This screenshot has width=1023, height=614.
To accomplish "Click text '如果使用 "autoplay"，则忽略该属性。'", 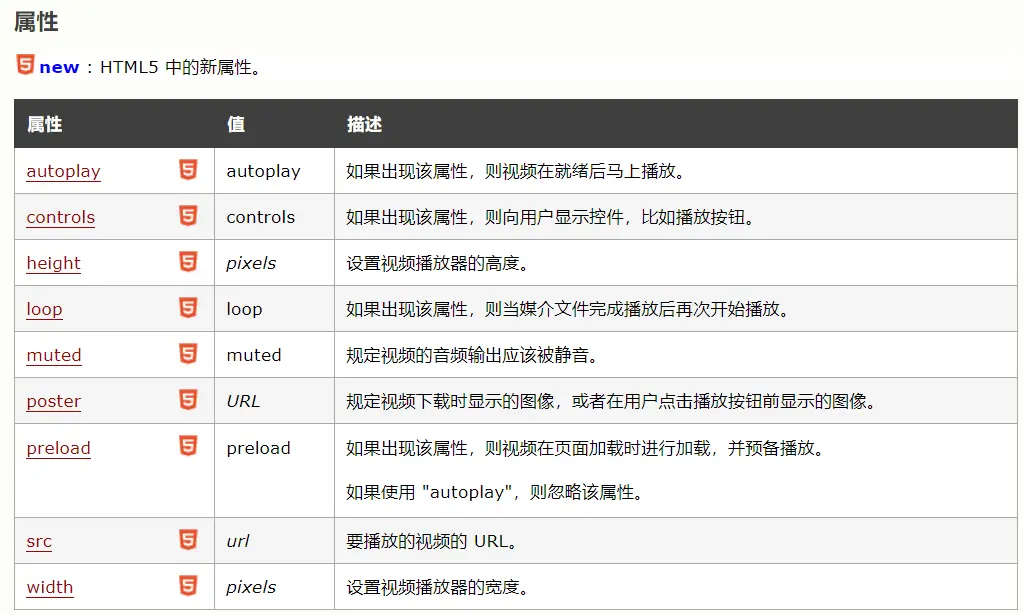I will pos(496,492).
